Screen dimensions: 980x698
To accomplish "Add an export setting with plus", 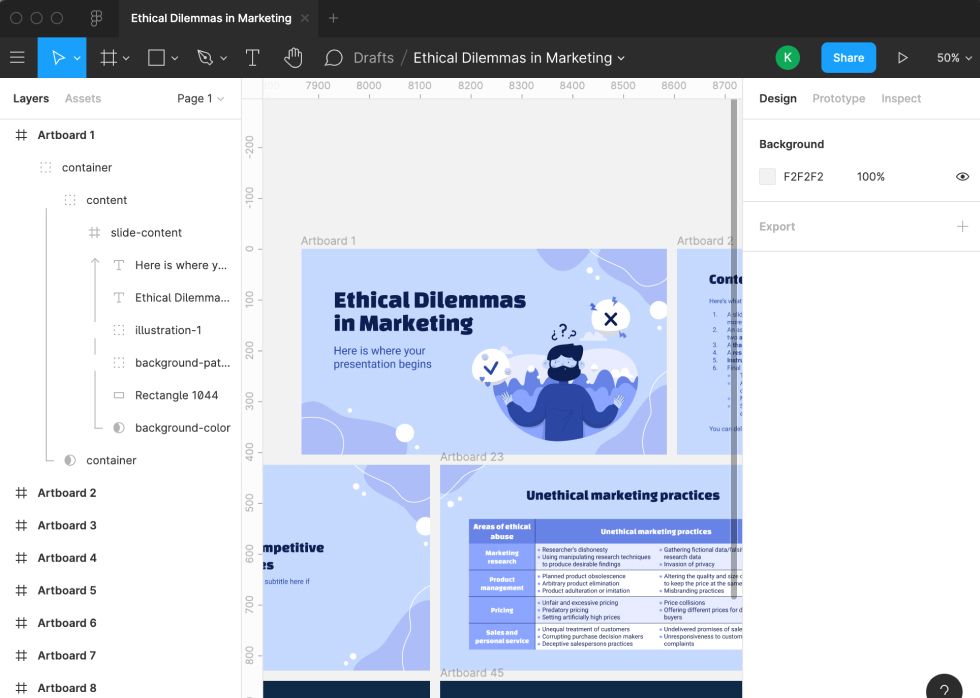I will pos(962,227).
